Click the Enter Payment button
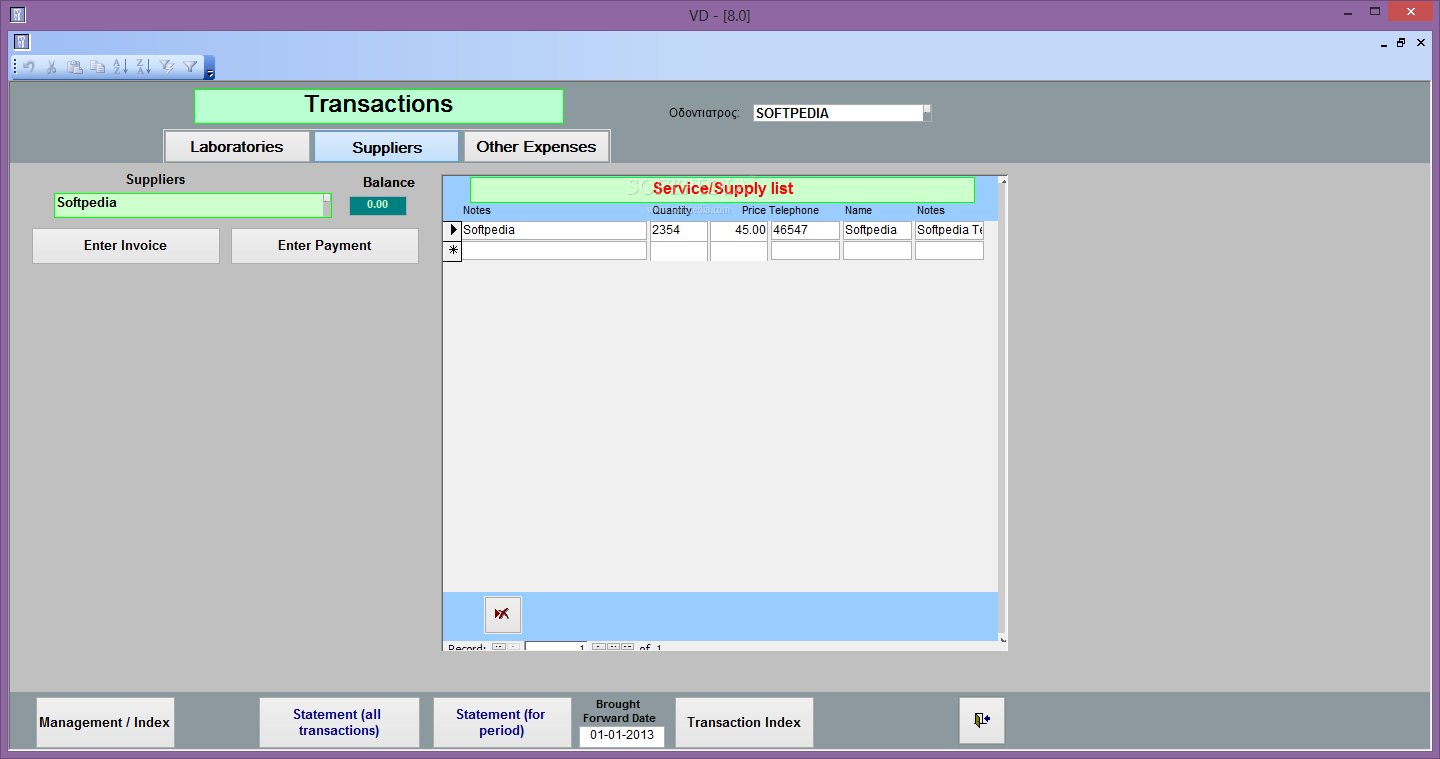The image size is (1440, 759). pyautogui.click(x=325, y=246)
